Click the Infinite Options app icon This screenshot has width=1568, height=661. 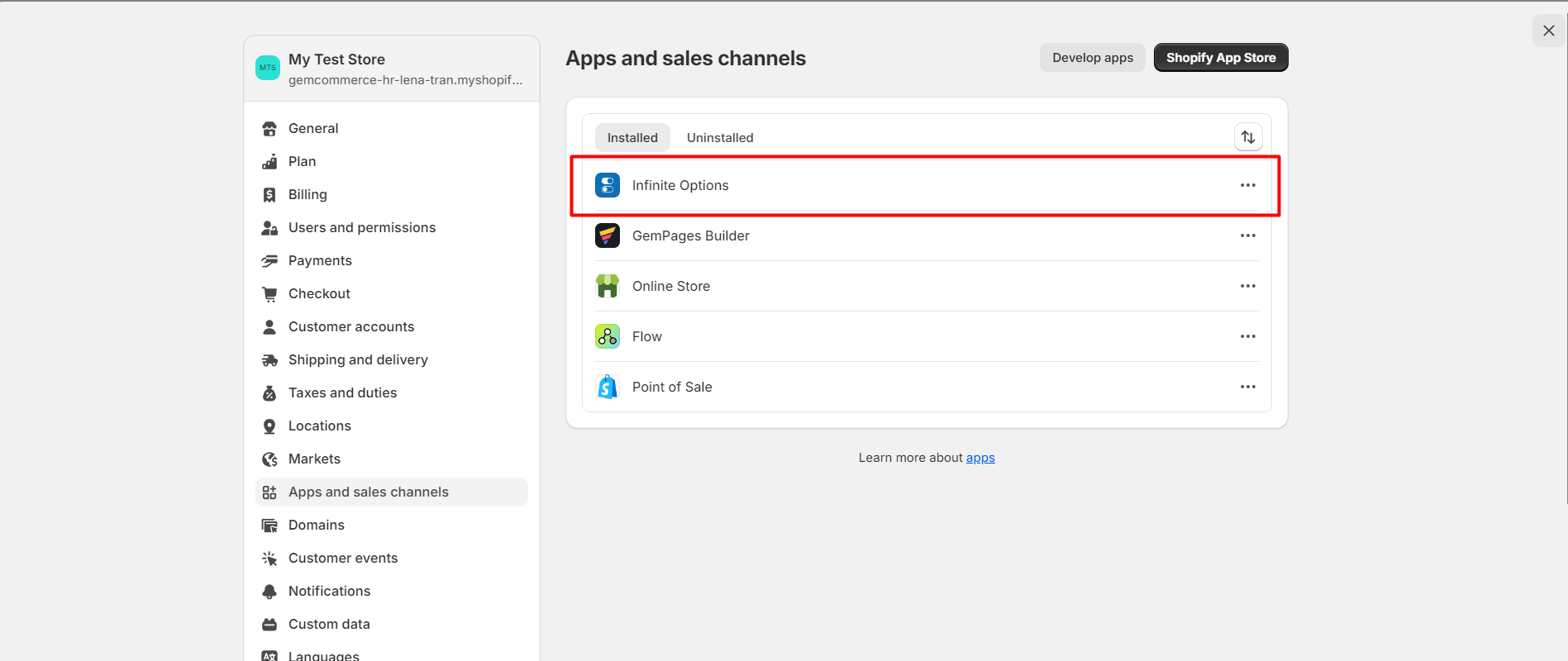(608, 185)
